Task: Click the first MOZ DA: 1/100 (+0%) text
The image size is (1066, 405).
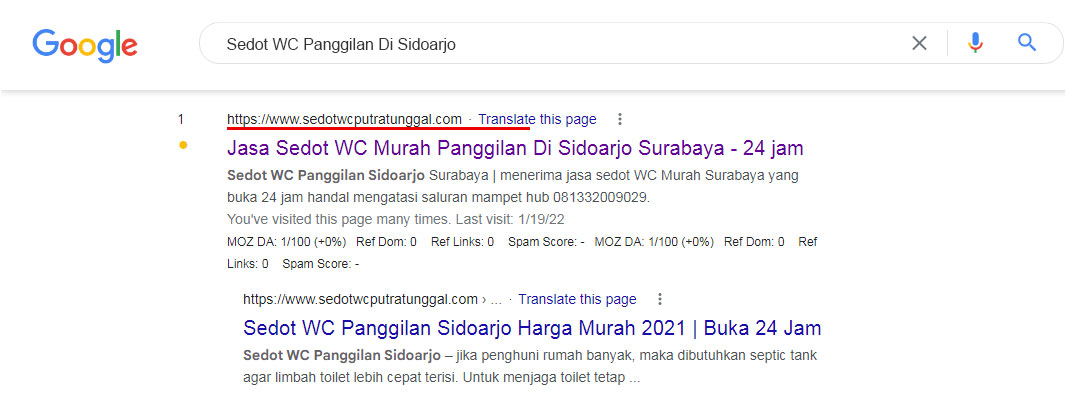Action: pos(287,241)
